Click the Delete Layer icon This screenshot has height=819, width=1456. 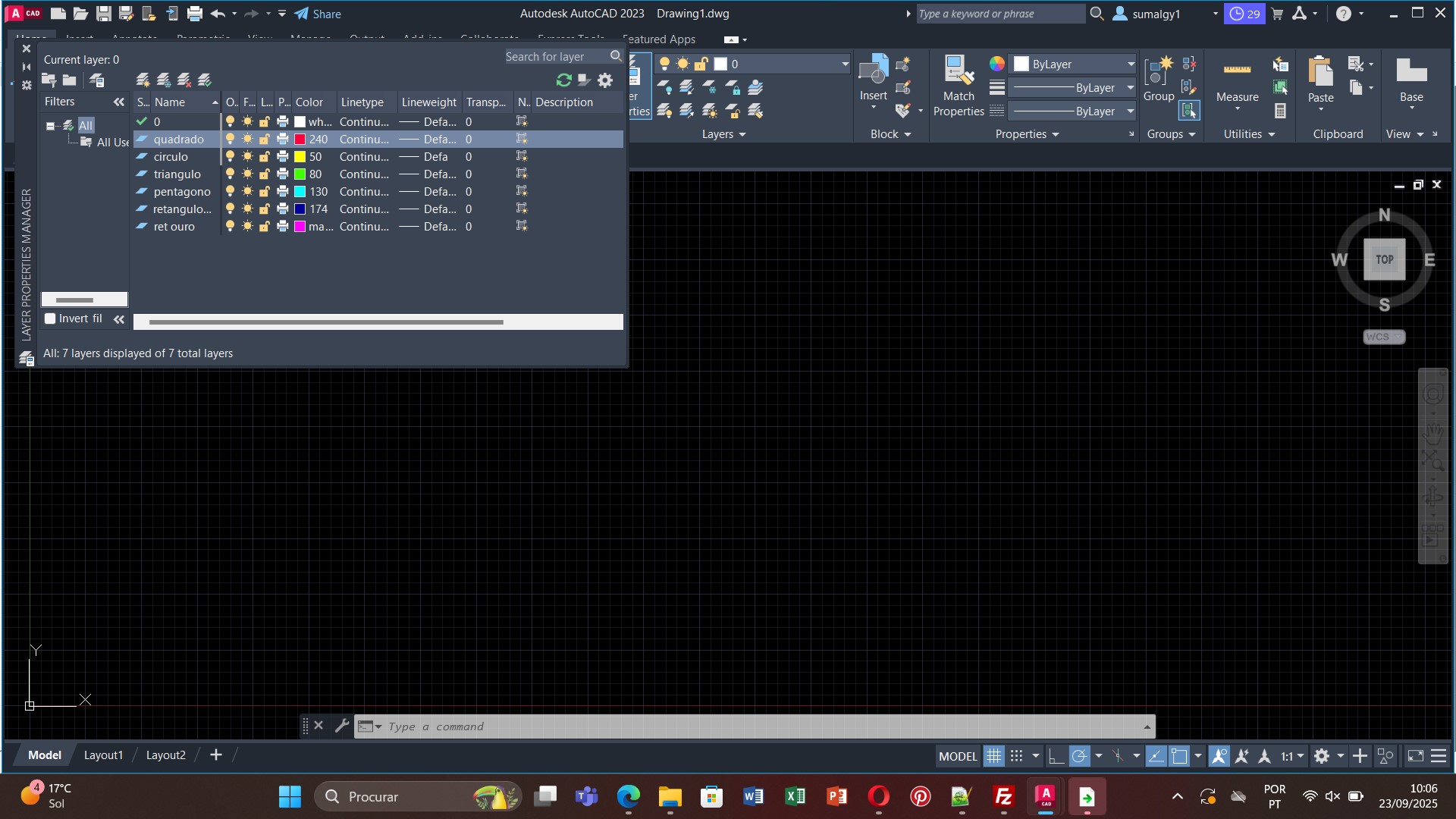click(x=184, y=80)
